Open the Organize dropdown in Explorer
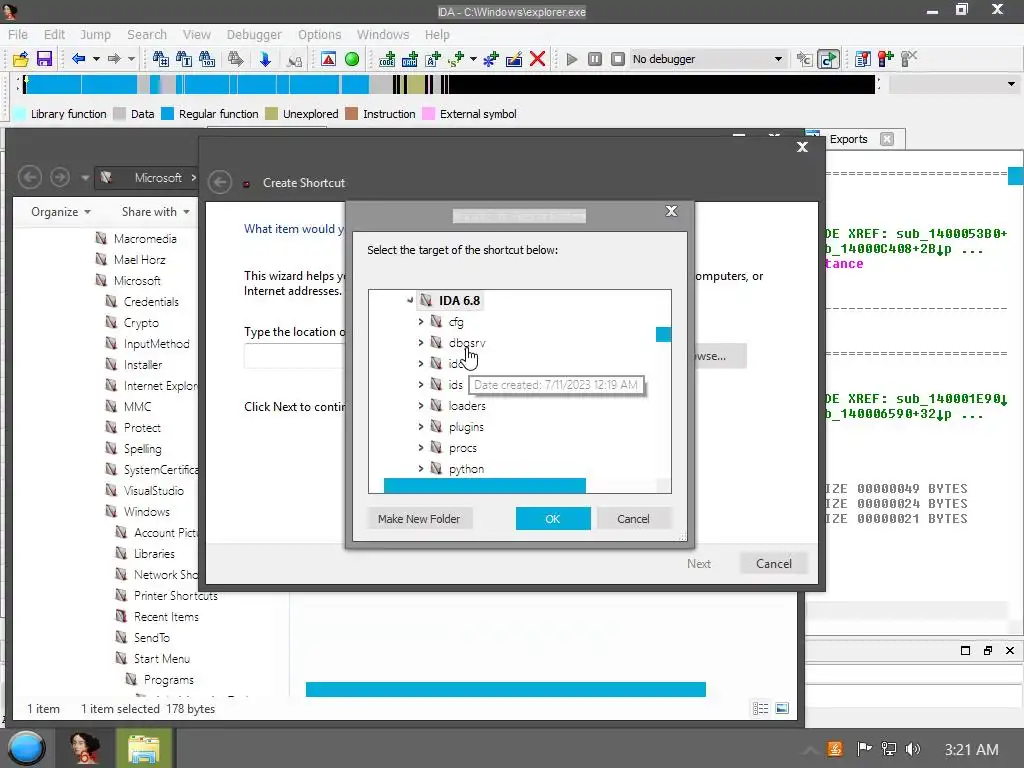 coord(61,212)
